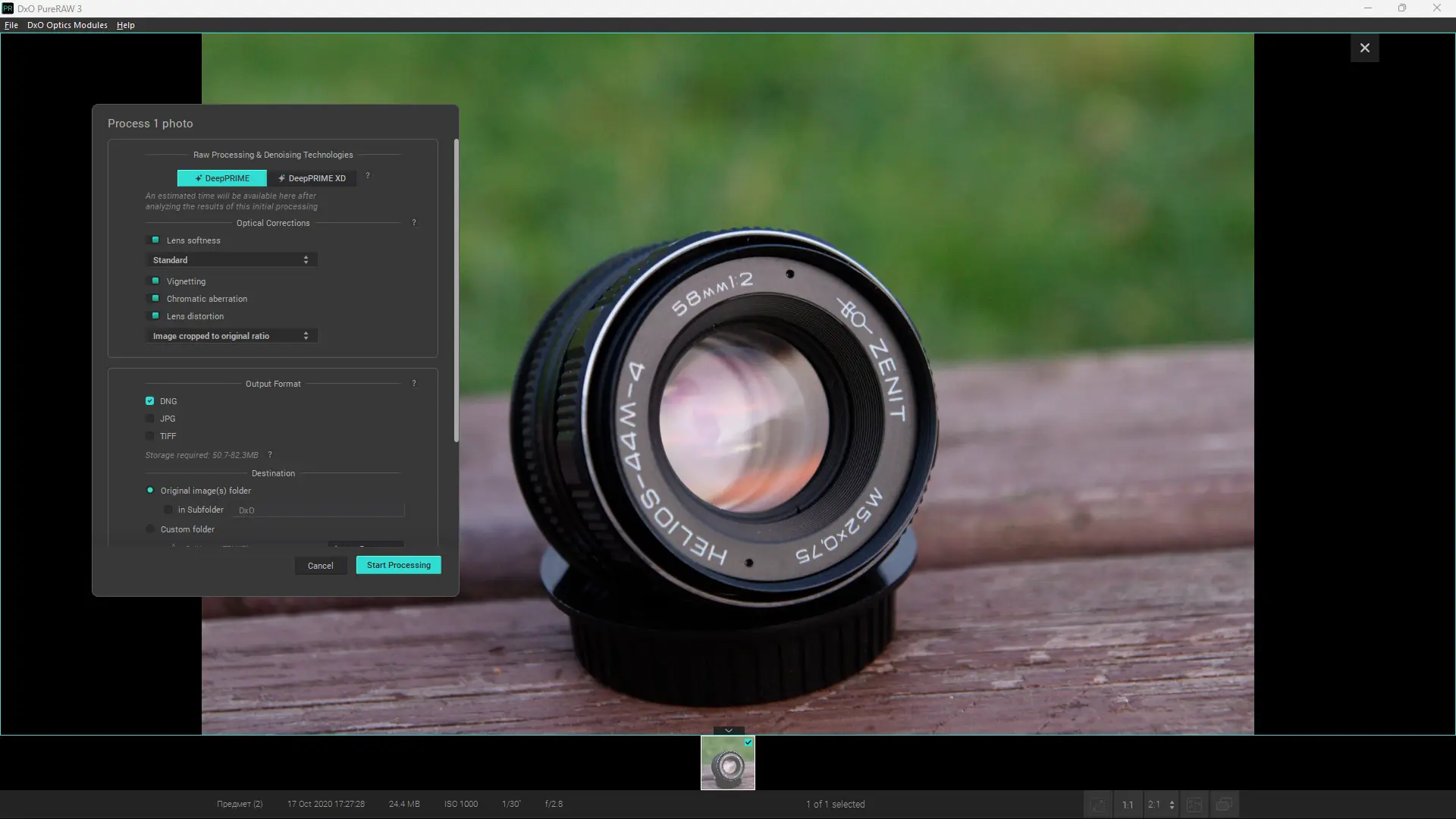Image resolution: width=1456 pixels, height=819 pixels.
Task: Open help for Raw Processing technologies
Action: (368, 176)
